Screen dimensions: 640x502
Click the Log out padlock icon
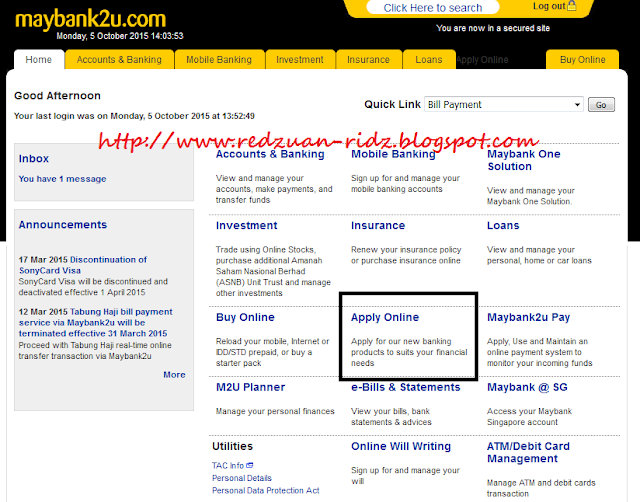click(572, 5)
